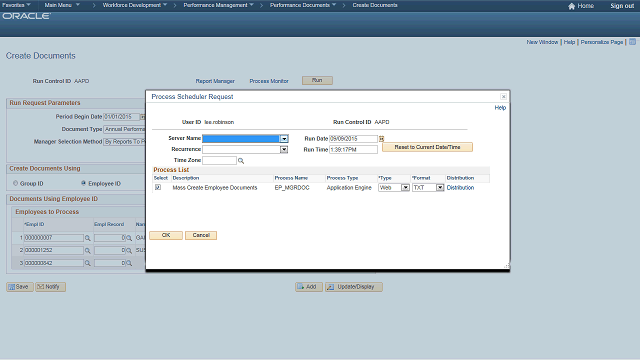Open the Manager Selection Method dropdown
640x360 pixels.
pyautogui.click(x=124, y=142)
